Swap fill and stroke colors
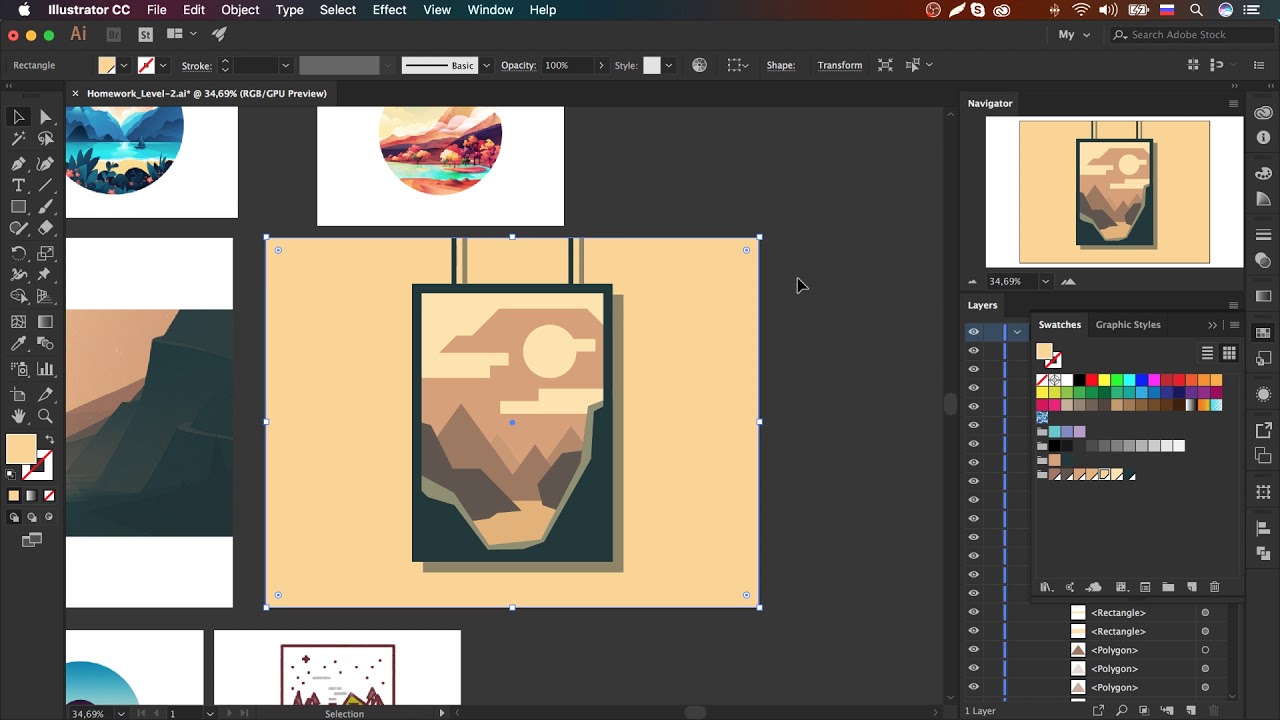This screenshot has height=720, width=1280. click(49, 440)
